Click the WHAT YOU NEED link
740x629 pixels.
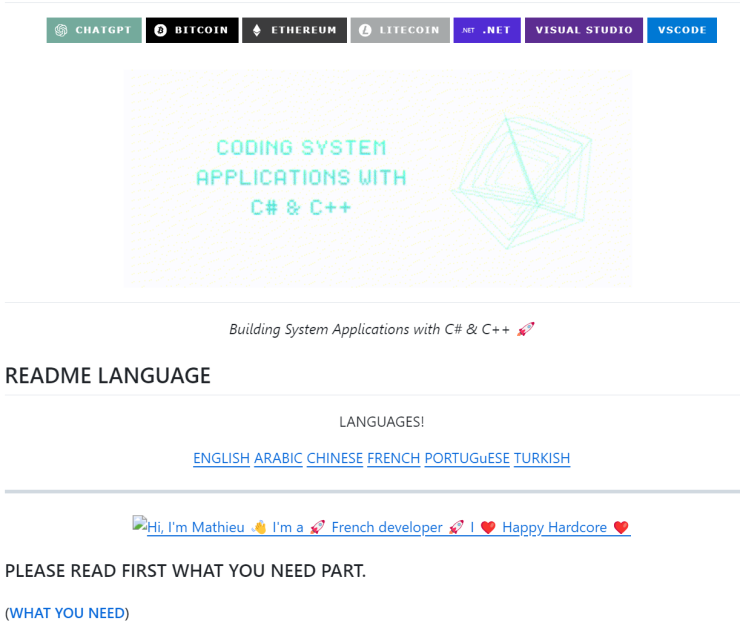tap(67, 613)
